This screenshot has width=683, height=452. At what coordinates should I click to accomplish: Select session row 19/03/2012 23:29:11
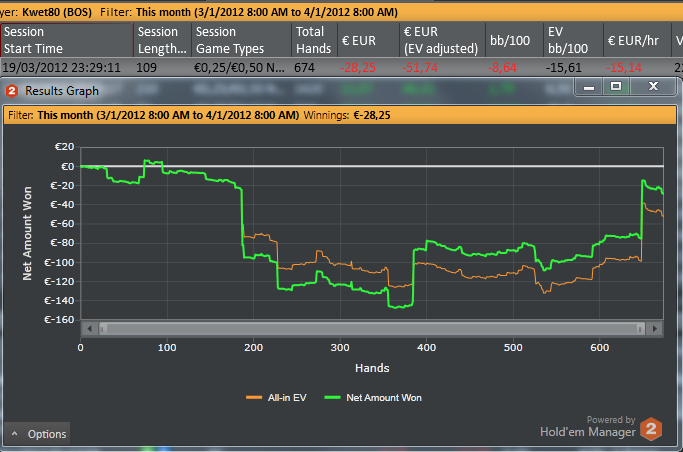[342, 67]
